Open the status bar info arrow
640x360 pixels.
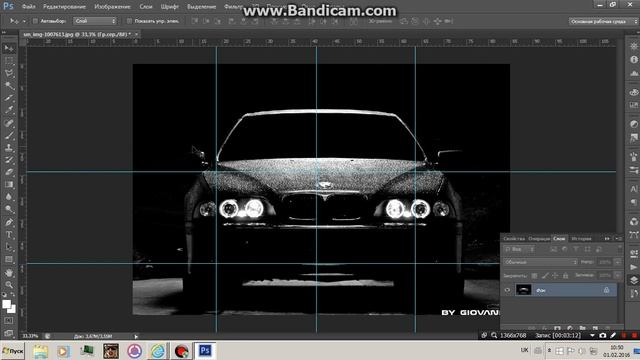[136, 336]
